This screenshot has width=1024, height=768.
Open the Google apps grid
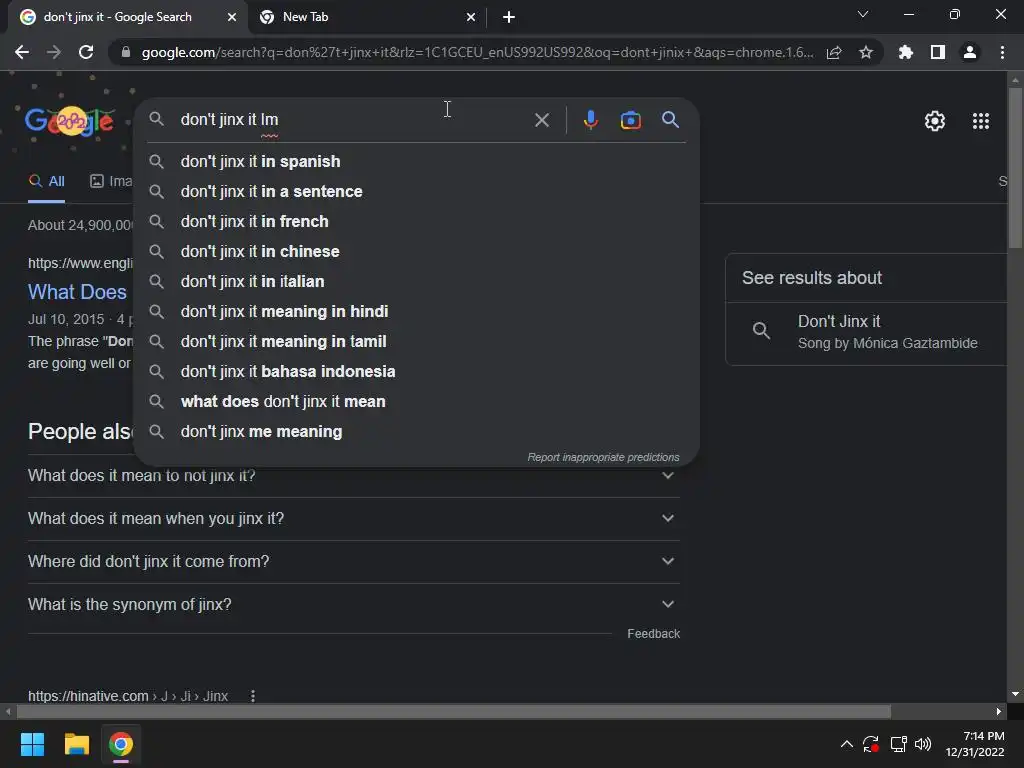[981, 121]
